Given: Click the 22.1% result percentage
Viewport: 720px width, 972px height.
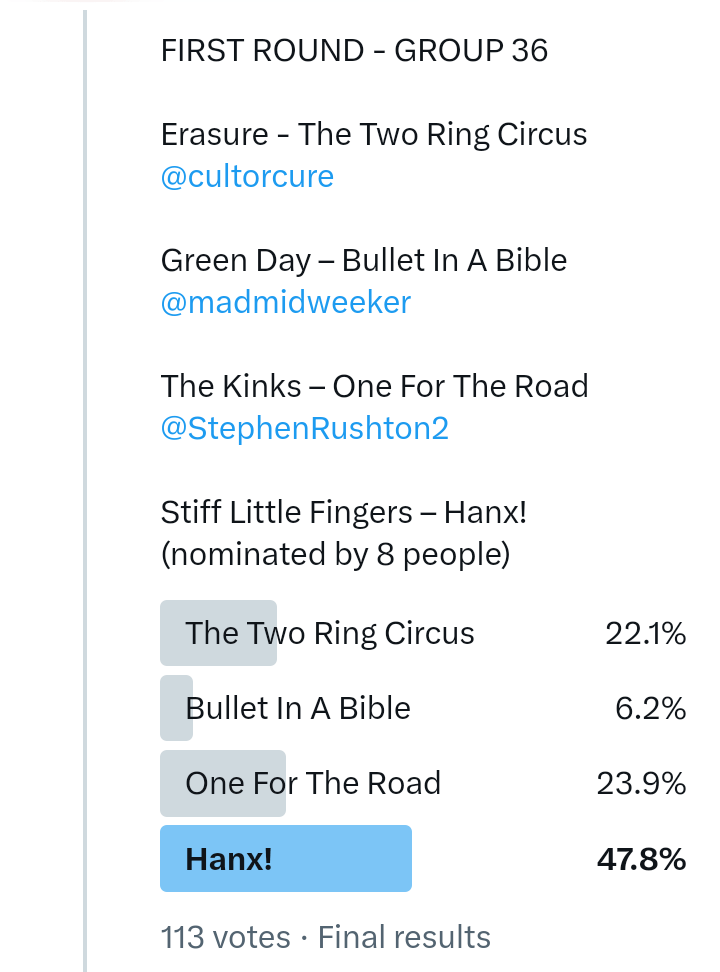Looking at the screenshot, I should (645, 633).
